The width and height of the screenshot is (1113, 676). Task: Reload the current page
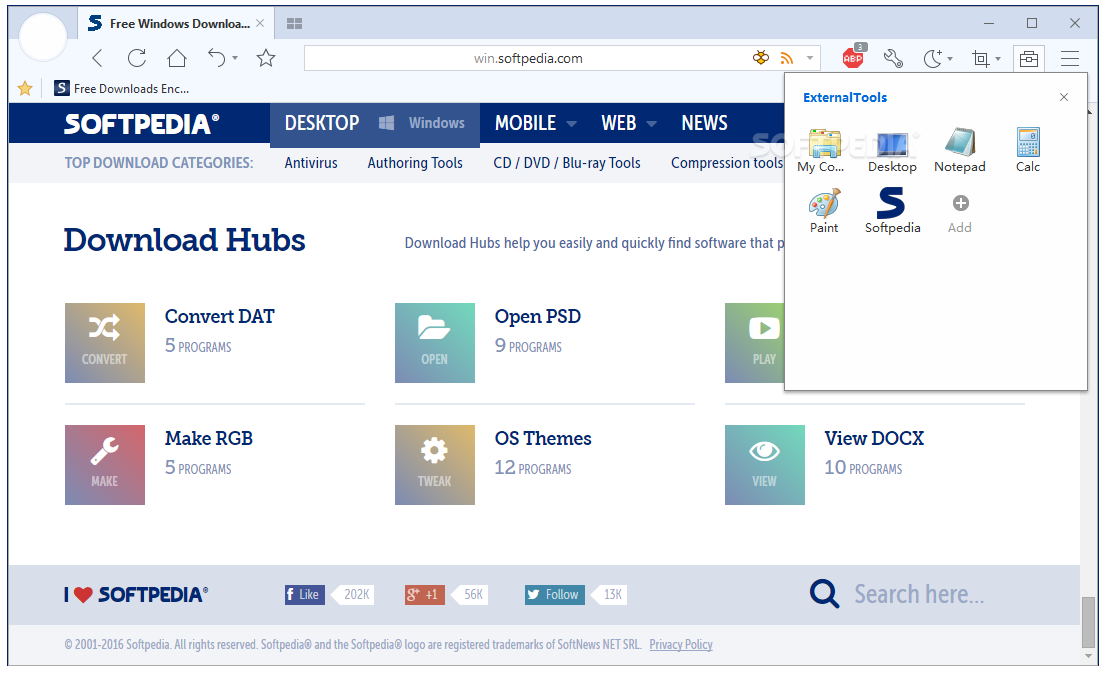pyautogui.click(x=136, y=58)
